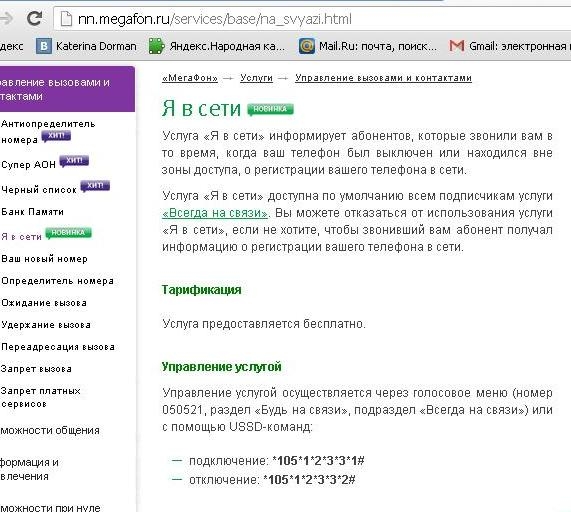Open Супер АОН in the sidebar
The image size is (571, 512).
(x=28, y=165)
